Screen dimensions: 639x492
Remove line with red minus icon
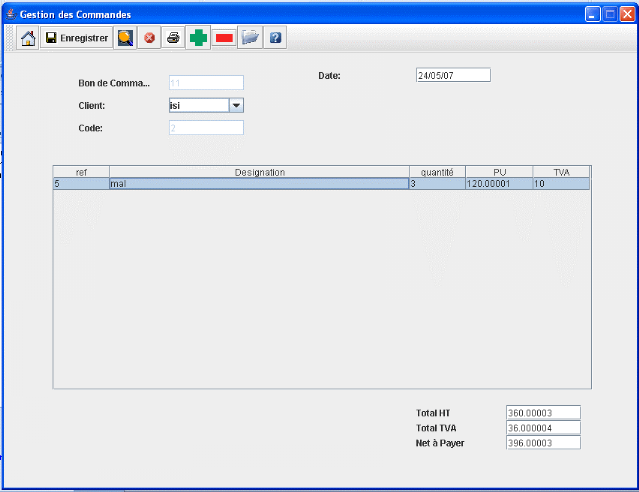[x=224, y=38]
